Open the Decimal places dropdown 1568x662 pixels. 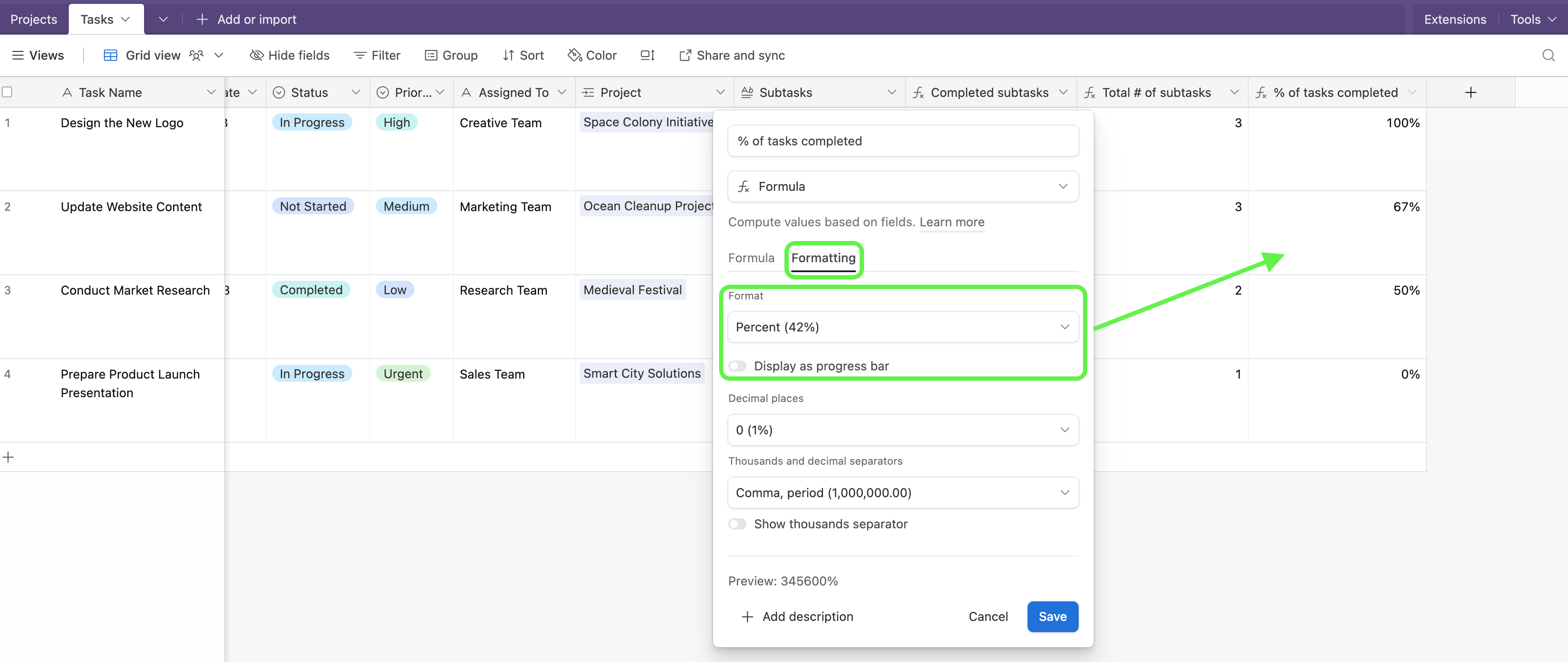[x=903, y=430]
